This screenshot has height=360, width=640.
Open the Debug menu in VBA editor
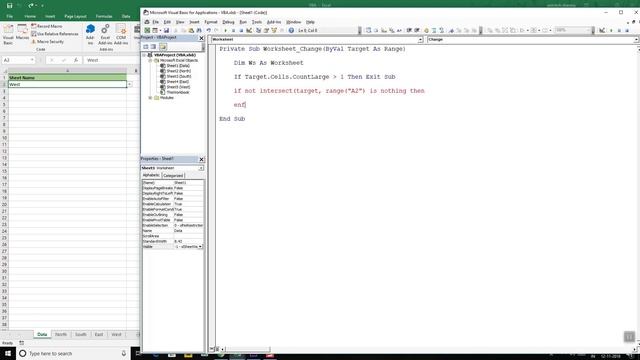tap(228, 22)
